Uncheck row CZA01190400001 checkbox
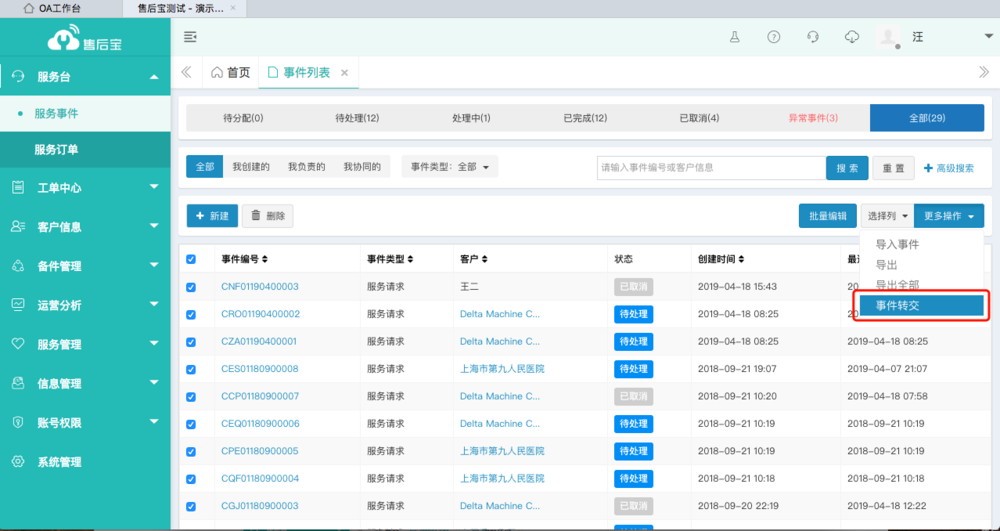This screenshot has width=1000, height=531. coord(191,342)
